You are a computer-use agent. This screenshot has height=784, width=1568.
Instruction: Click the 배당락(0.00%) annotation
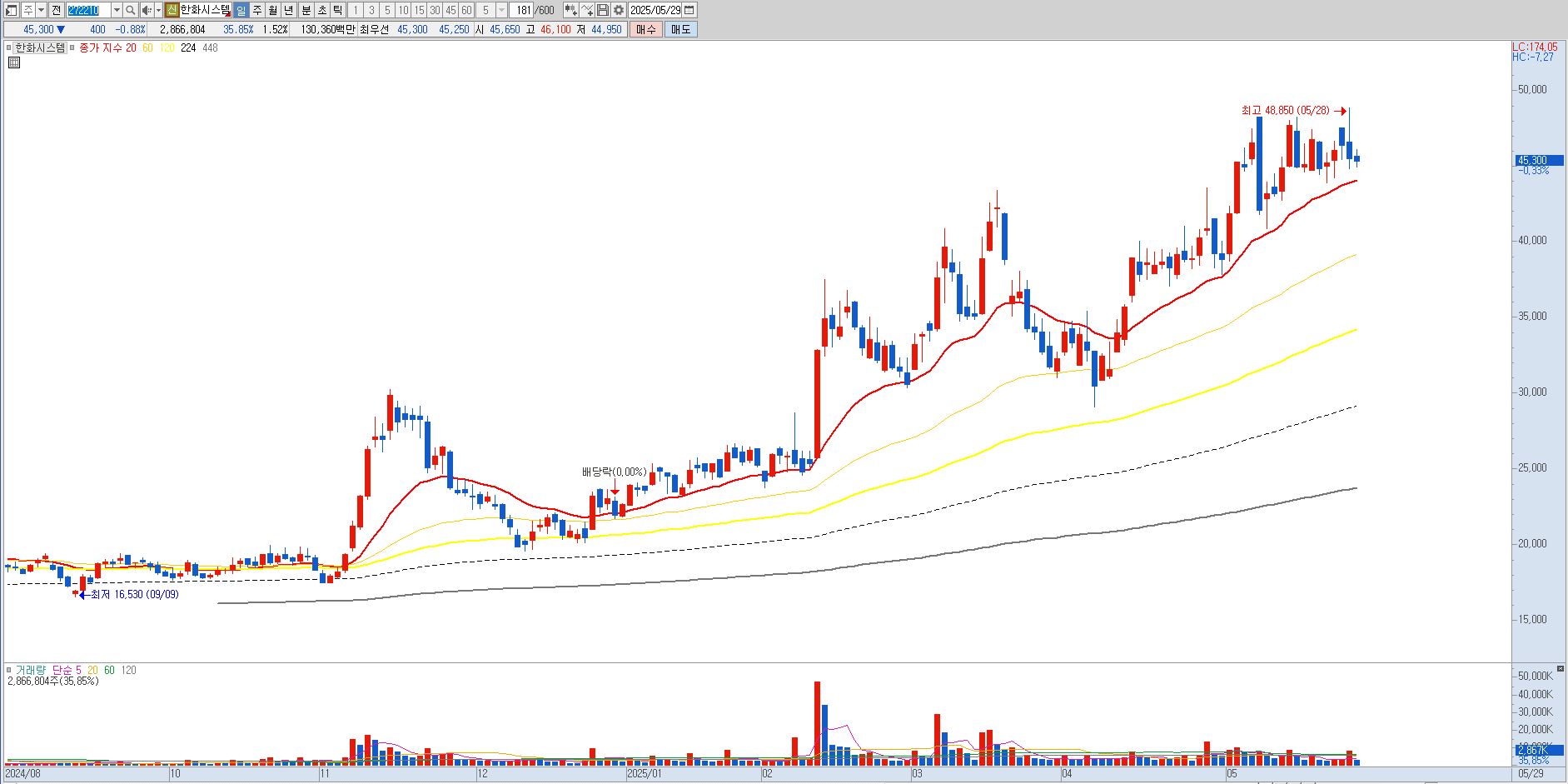pyautogui.click(x=615, y=472)
